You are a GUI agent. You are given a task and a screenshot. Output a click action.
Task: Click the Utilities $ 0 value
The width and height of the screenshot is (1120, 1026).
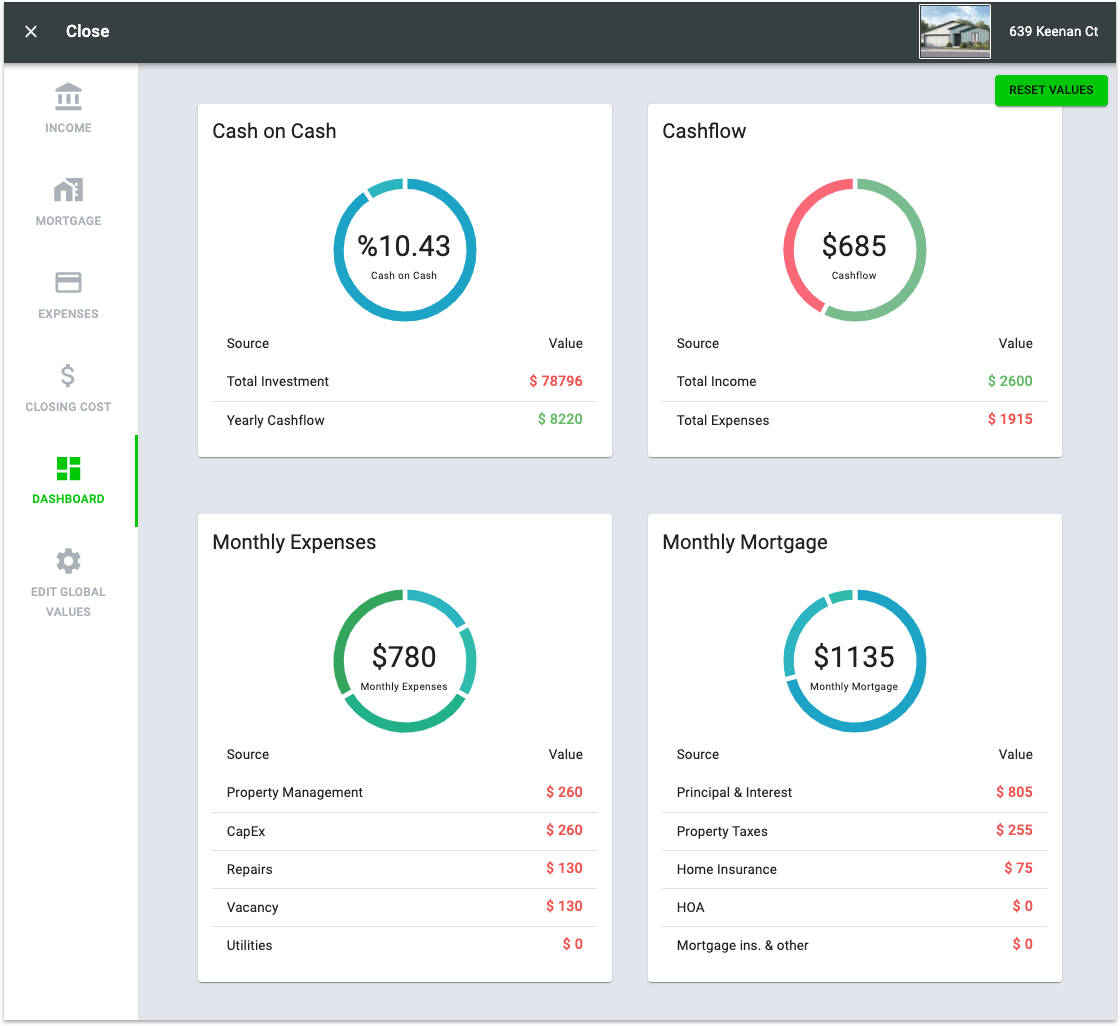tap(573, 945)
